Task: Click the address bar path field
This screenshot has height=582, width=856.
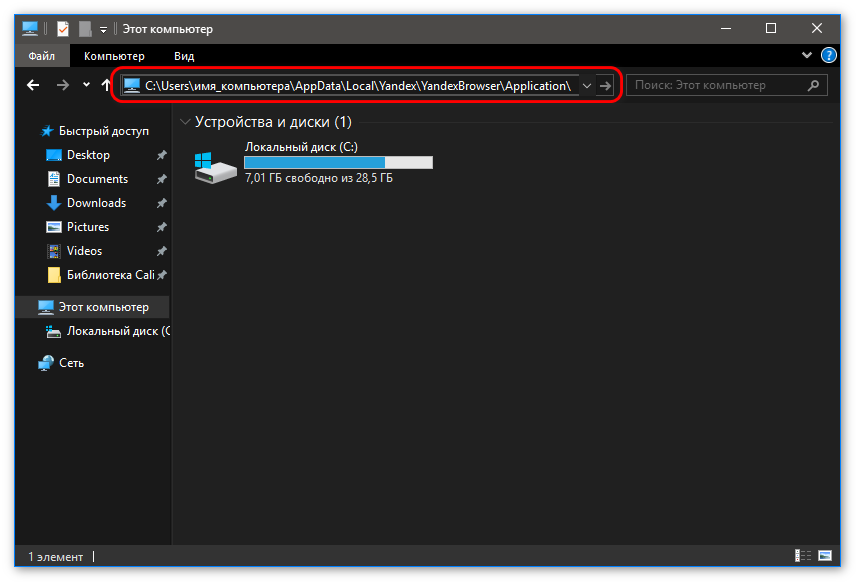Action: [358, 86]
